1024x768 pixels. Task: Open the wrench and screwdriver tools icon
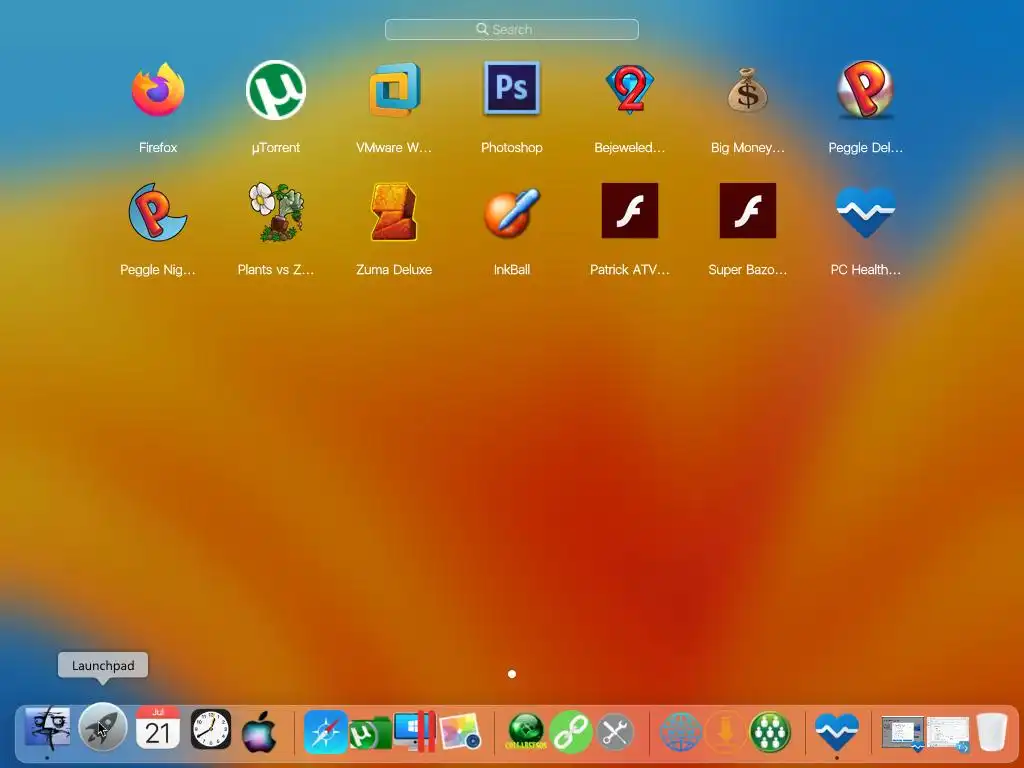tap(615, 732)
